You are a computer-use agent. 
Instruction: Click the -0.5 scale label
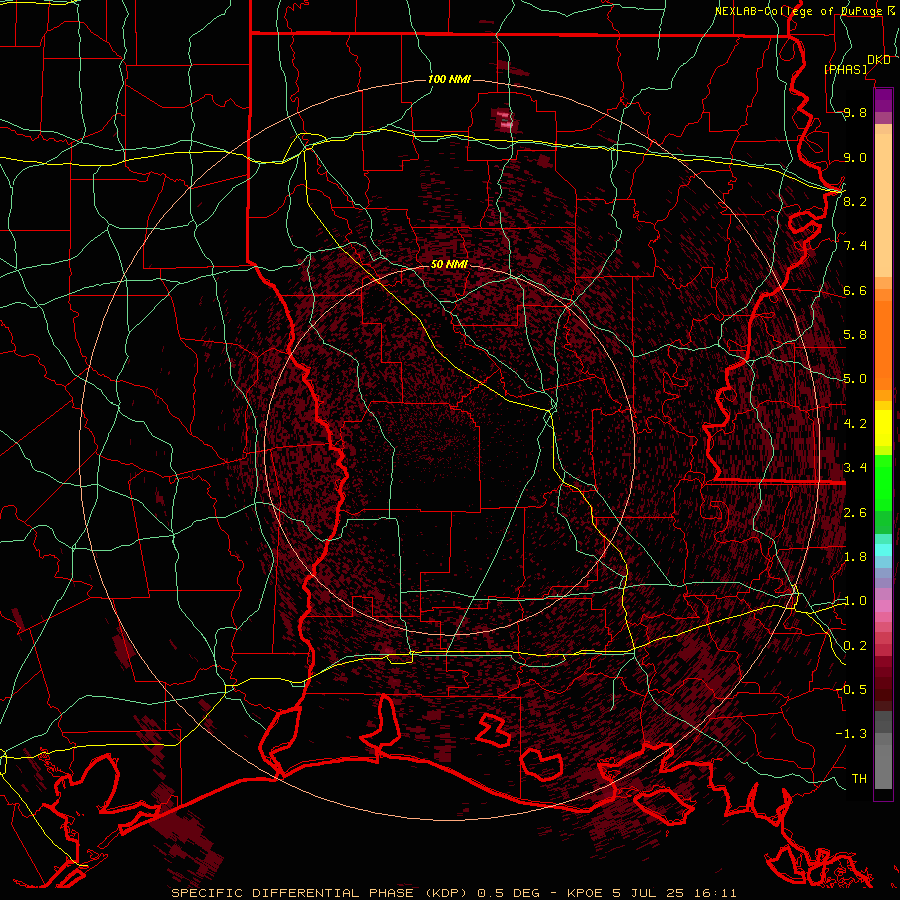(851, 689)
